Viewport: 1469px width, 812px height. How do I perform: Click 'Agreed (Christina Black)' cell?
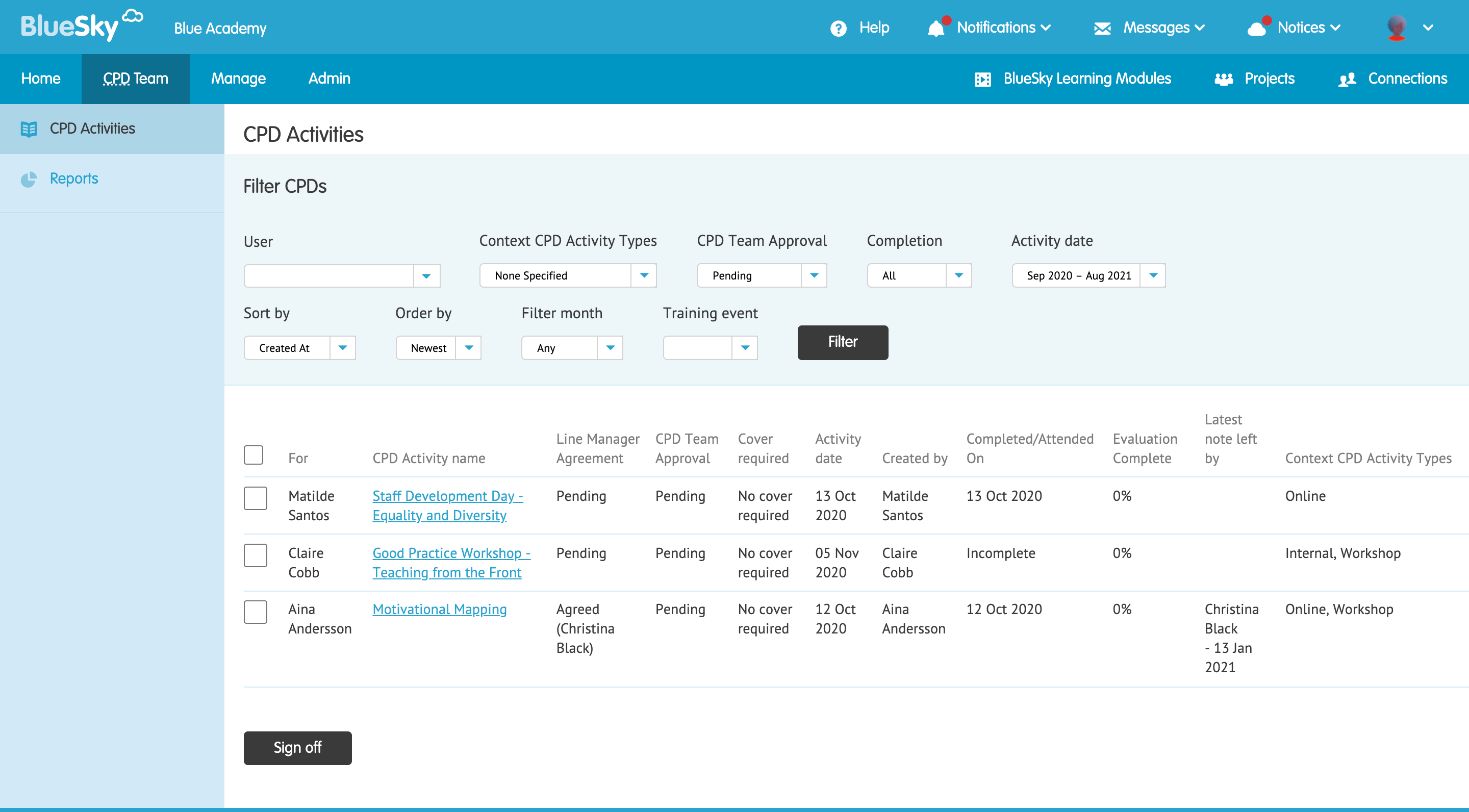coord(585,628)
